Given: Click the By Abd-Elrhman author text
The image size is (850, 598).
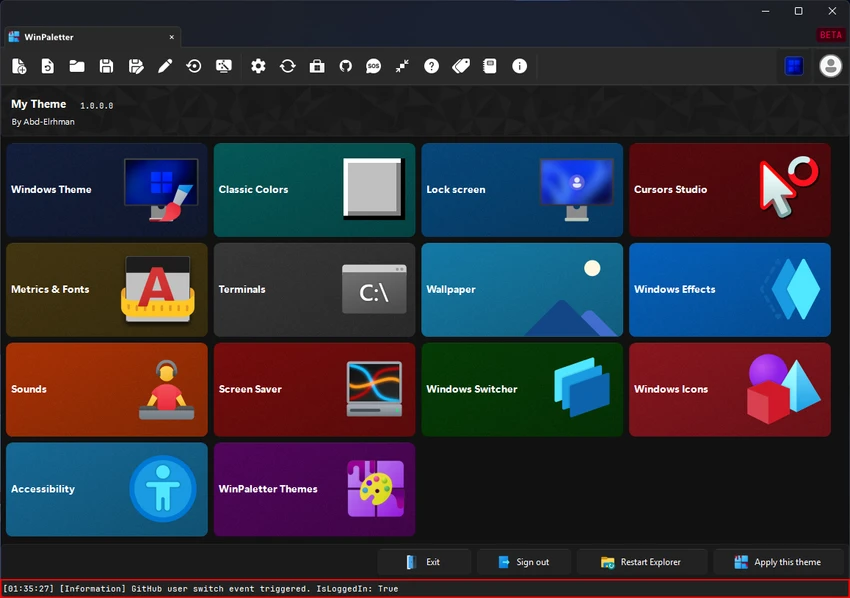Looking at the screenshot, I should pyautogui.click(x=43, y=121).
